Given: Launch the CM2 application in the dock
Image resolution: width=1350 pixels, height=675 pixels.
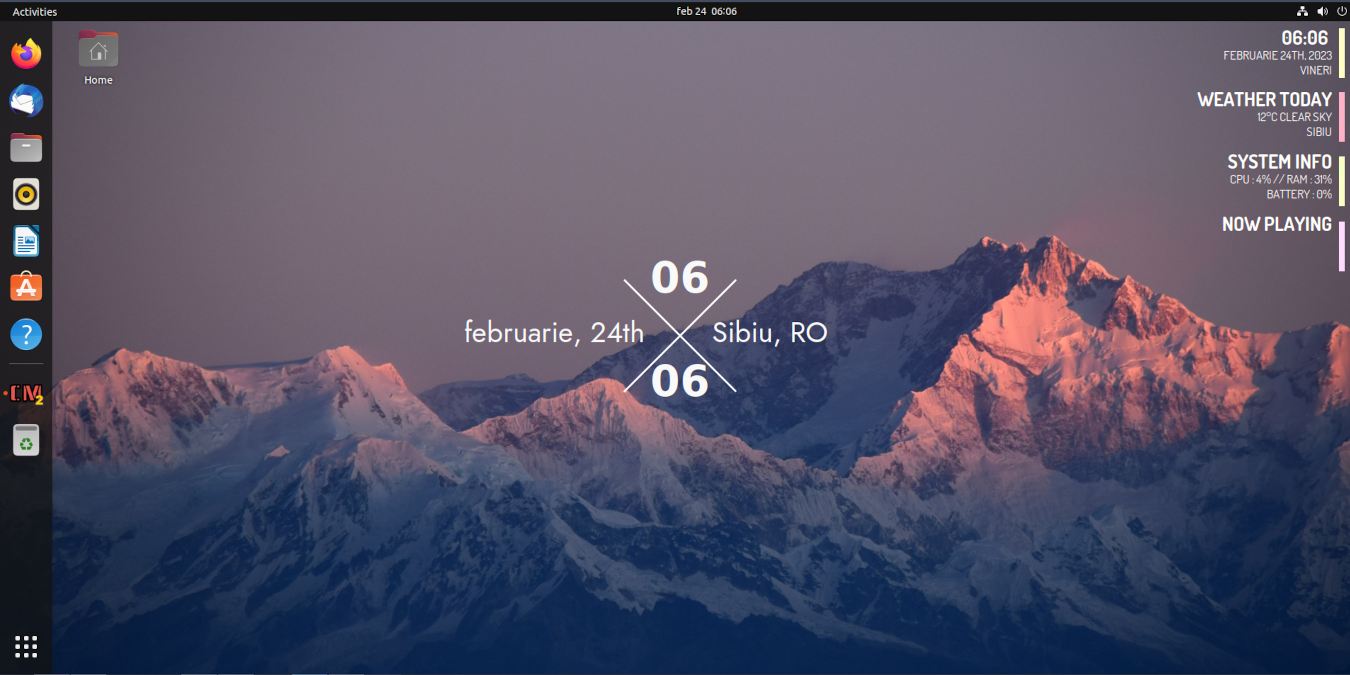Looking at the screenshot, I should 25,392.
